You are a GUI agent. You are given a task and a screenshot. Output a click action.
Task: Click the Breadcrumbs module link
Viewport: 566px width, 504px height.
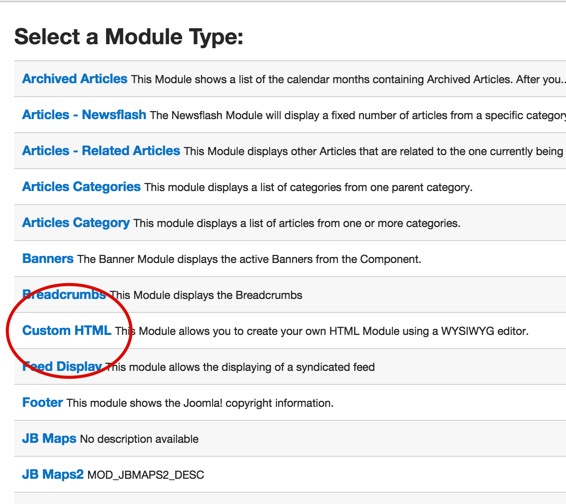64,295
